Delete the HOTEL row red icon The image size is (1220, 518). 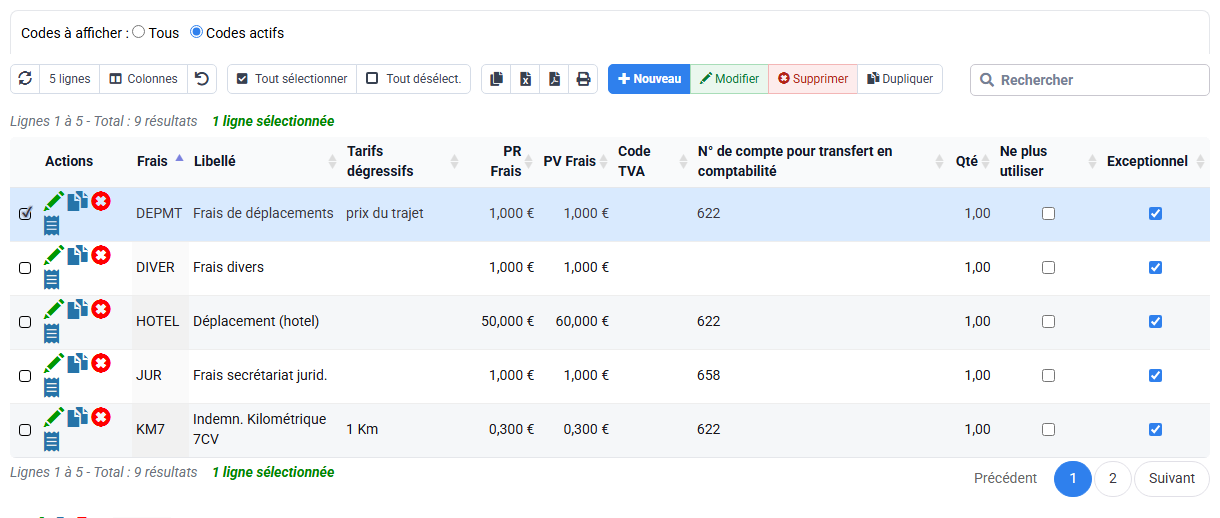tap(101, 309)
